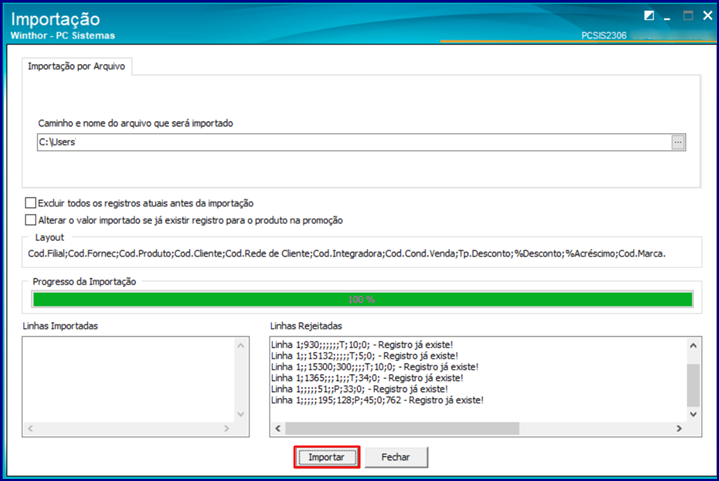719x481 pixels.
Task: Click the 'Linhas Importadas' label
Action: (60, 326)
